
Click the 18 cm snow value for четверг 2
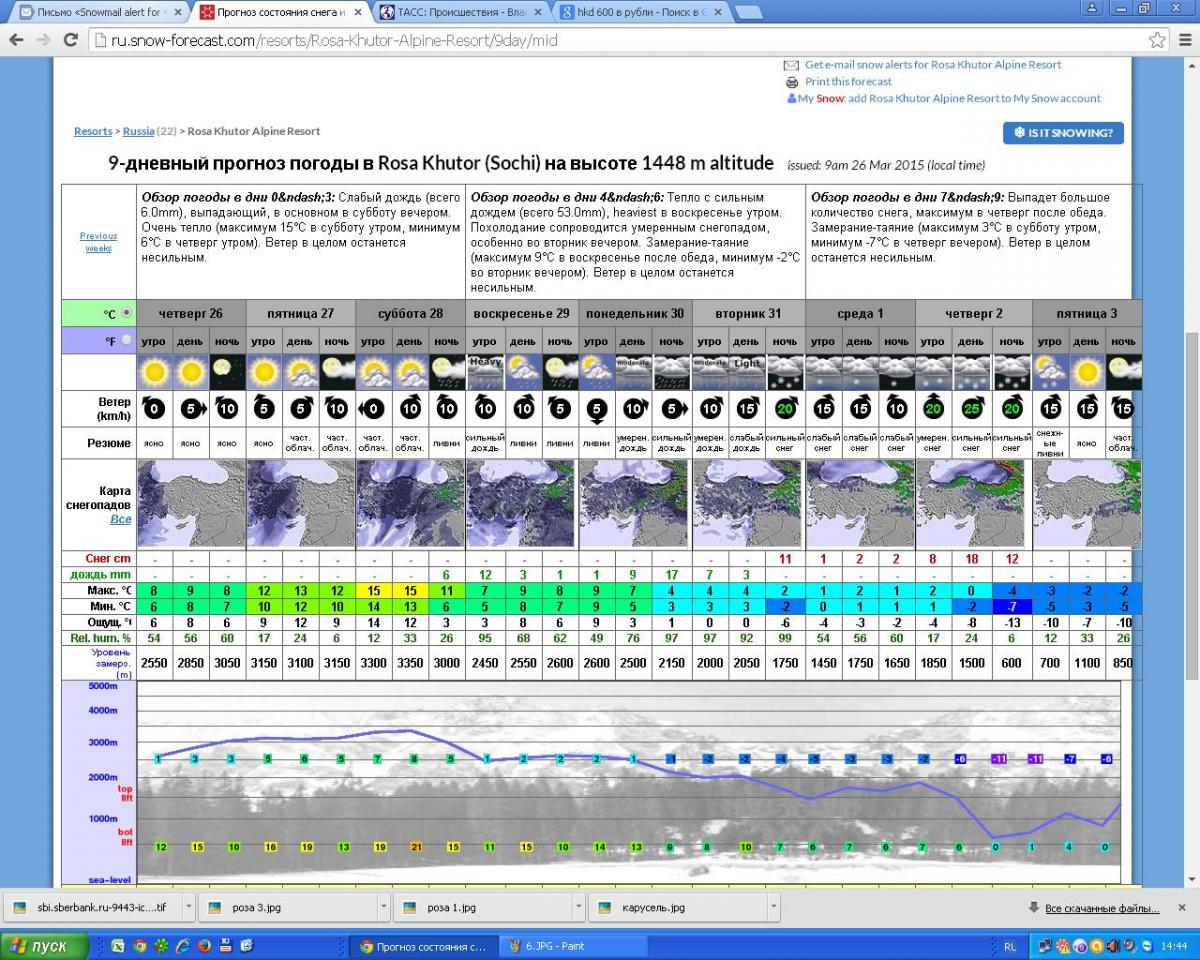(970, 558)
